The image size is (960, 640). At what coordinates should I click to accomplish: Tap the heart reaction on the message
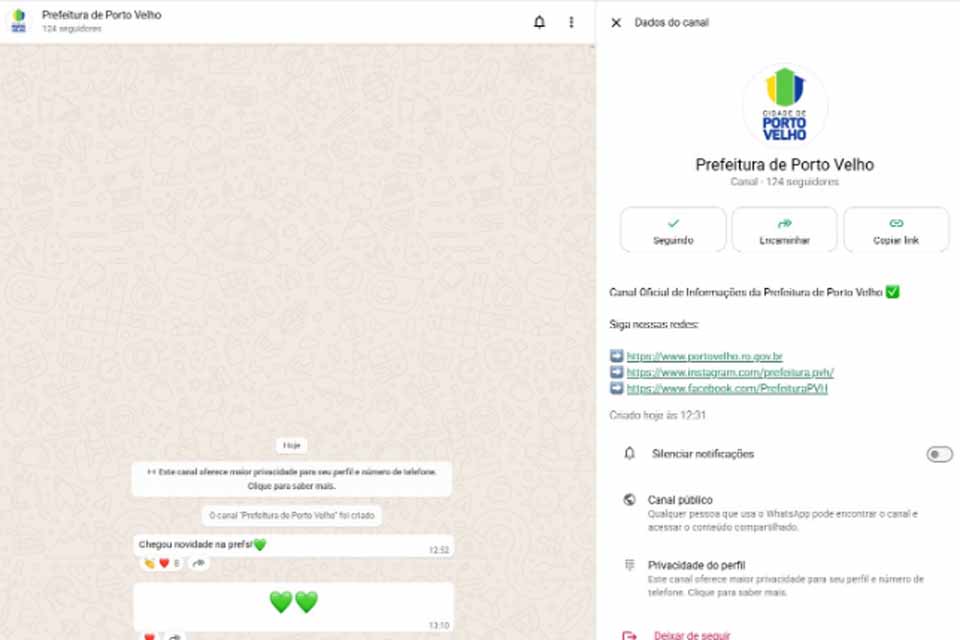[x=164, y=563]
